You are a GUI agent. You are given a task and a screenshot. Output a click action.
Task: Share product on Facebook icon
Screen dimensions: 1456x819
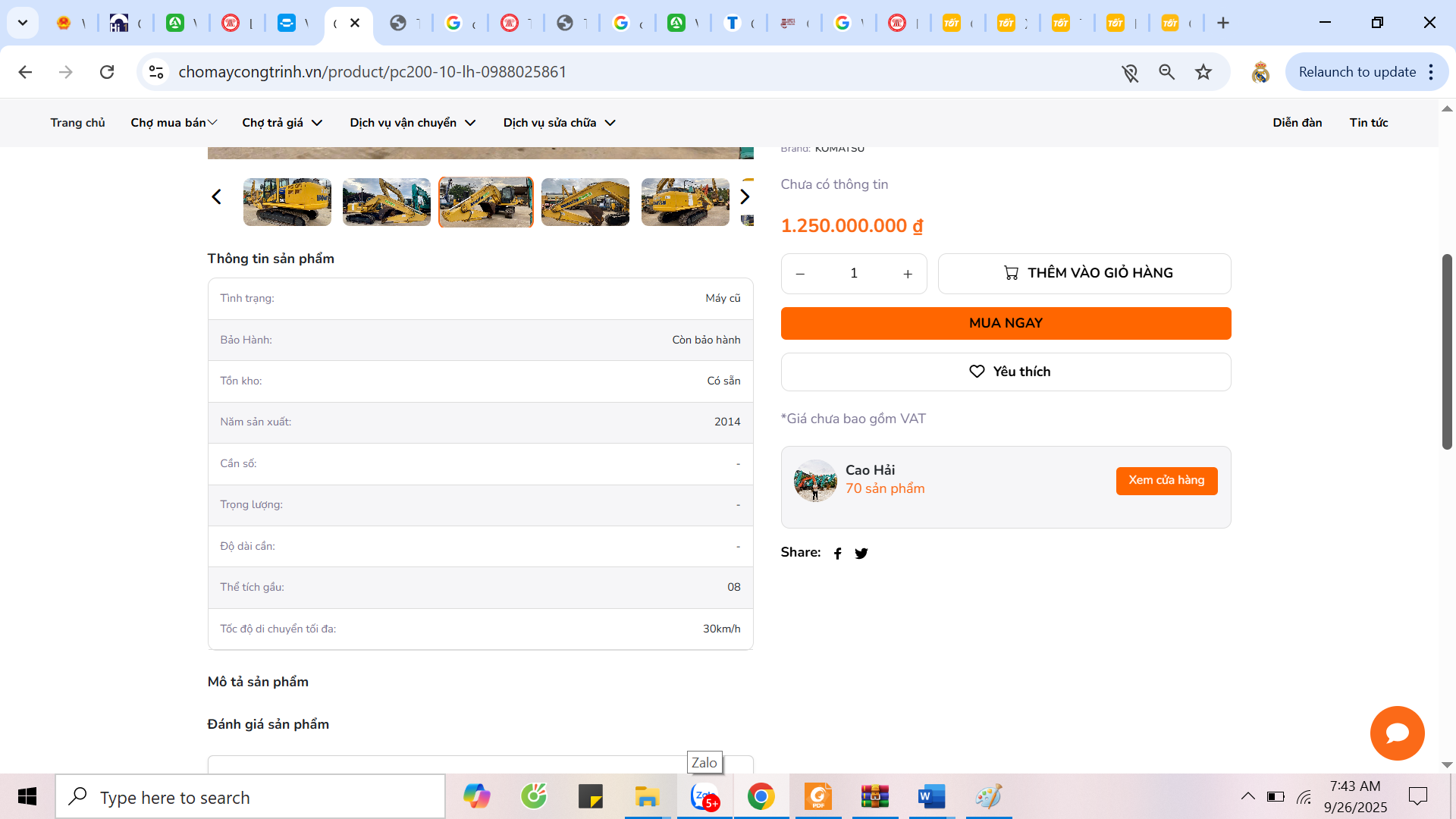click(x=837, y=554)
